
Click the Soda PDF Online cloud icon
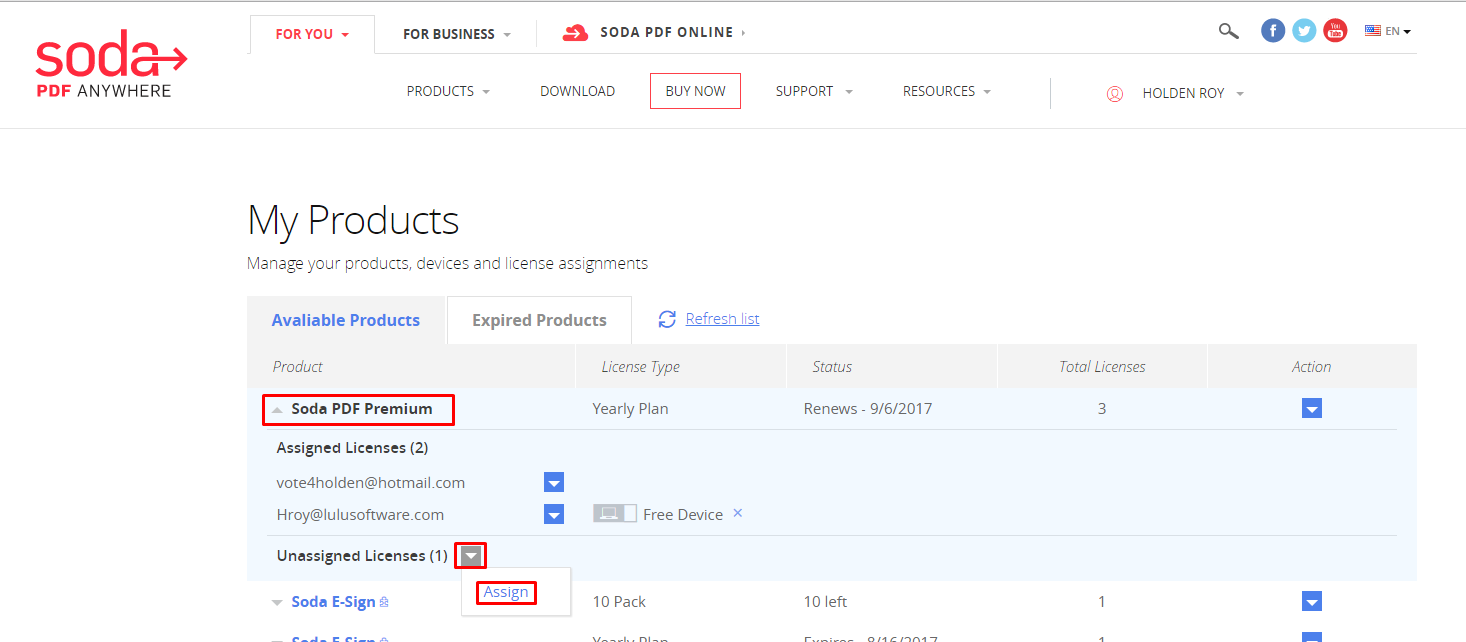(575, 33)
